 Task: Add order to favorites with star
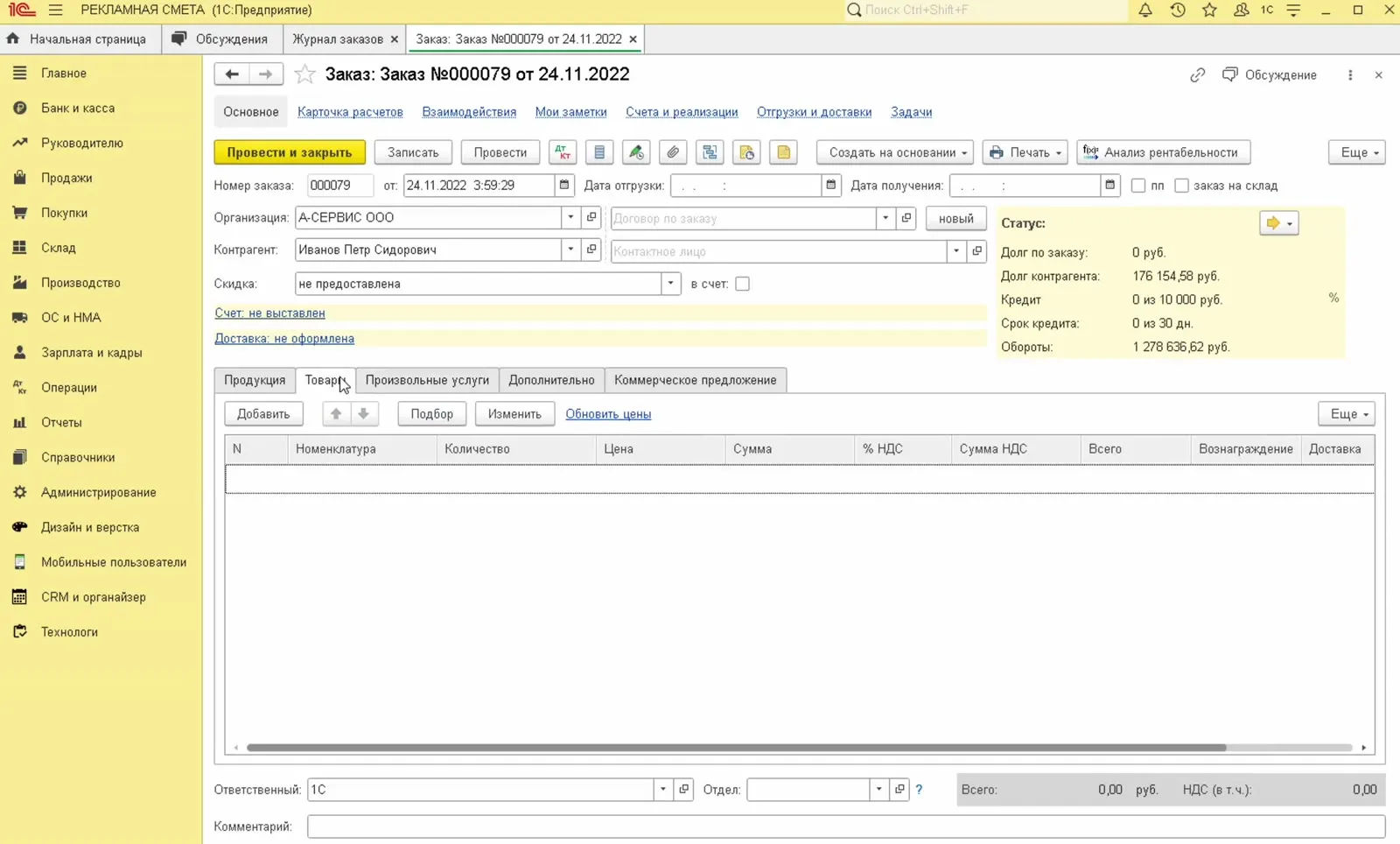coord(304,74)
